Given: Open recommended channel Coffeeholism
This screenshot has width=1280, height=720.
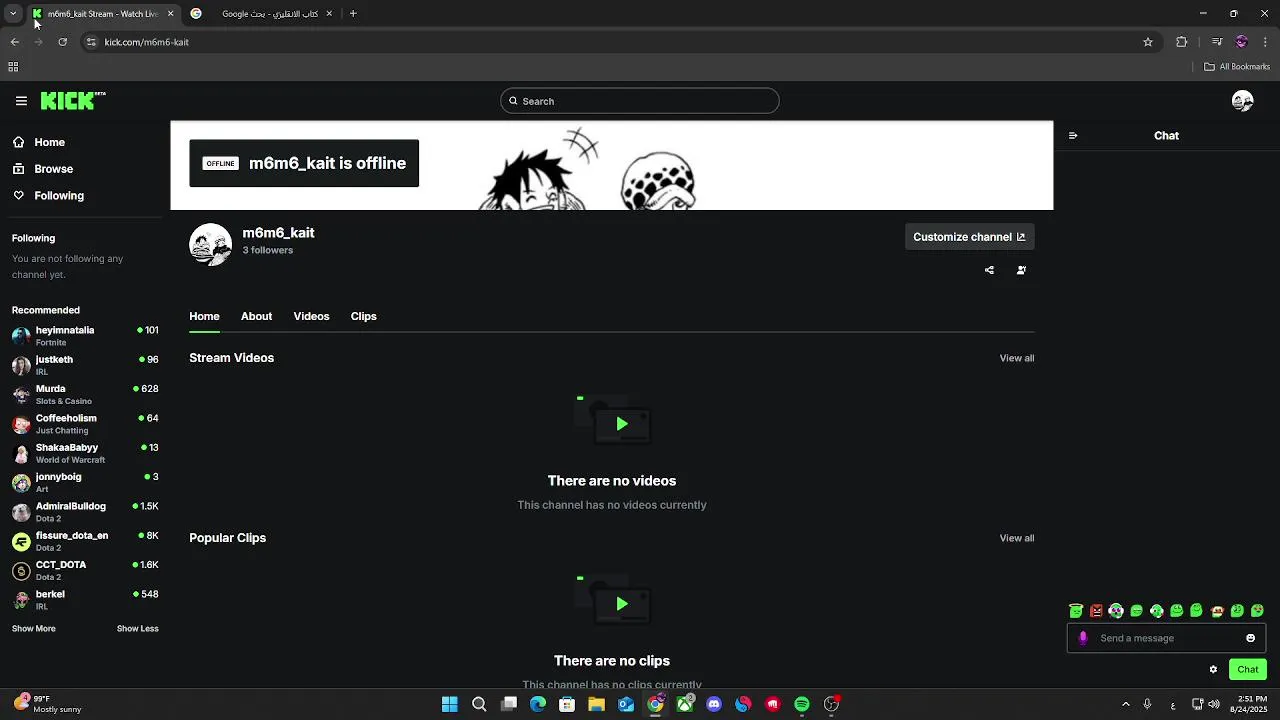Looking at the screenshot, I should (85, 424).
